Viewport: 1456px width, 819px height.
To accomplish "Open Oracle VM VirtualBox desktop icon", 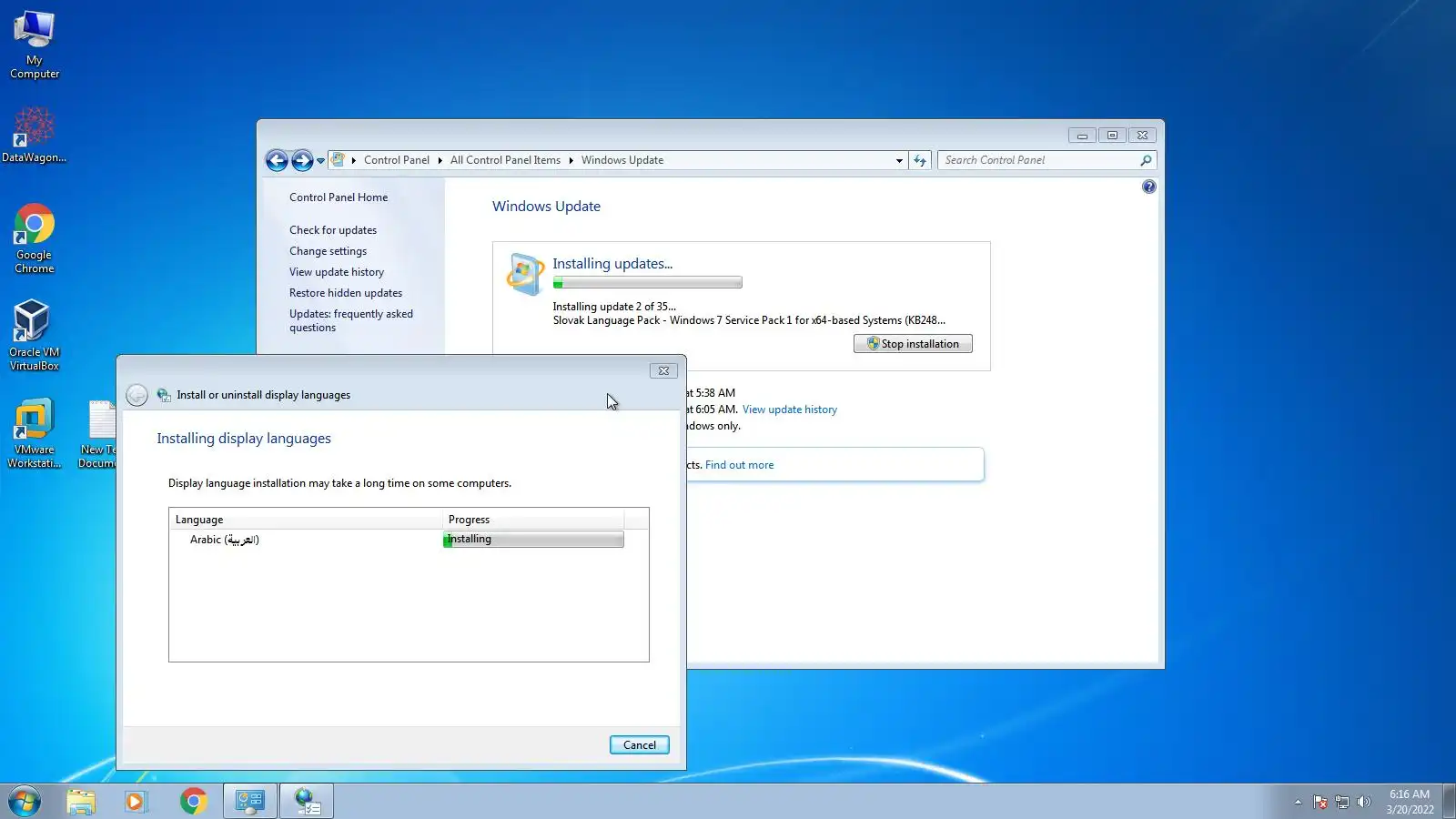I will [35, 335].
